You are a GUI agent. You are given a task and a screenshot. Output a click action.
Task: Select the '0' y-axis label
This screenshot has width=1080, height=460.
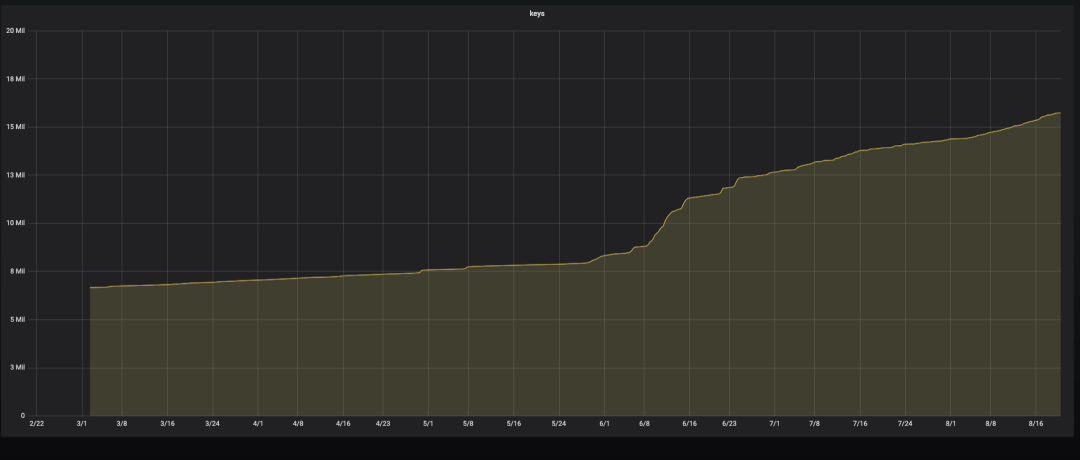(x=23, y=416)
